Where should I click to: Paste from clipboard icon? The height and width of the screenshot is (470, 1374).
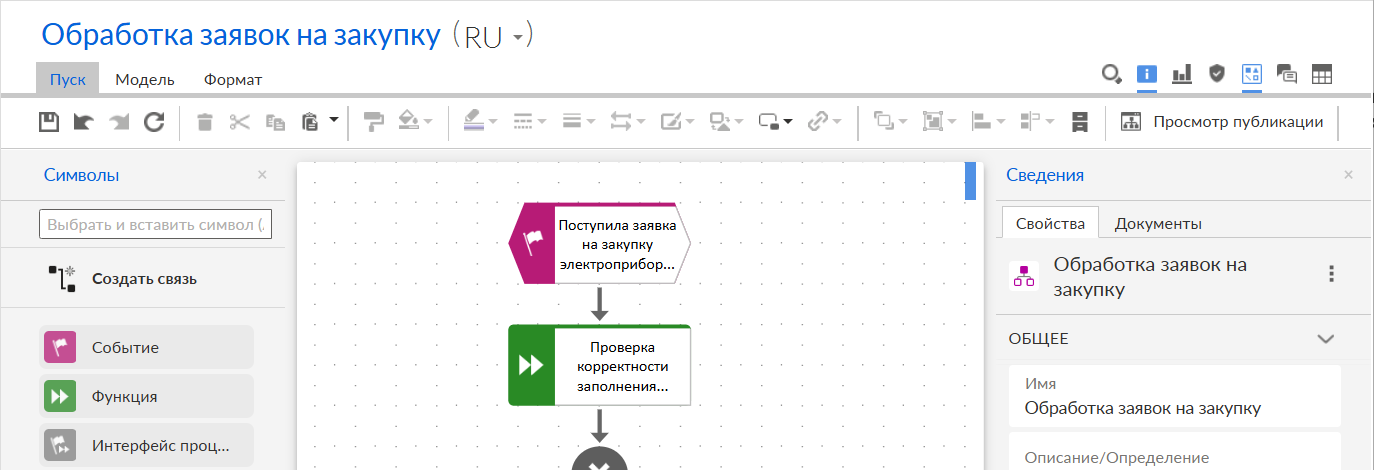point(310,122)
